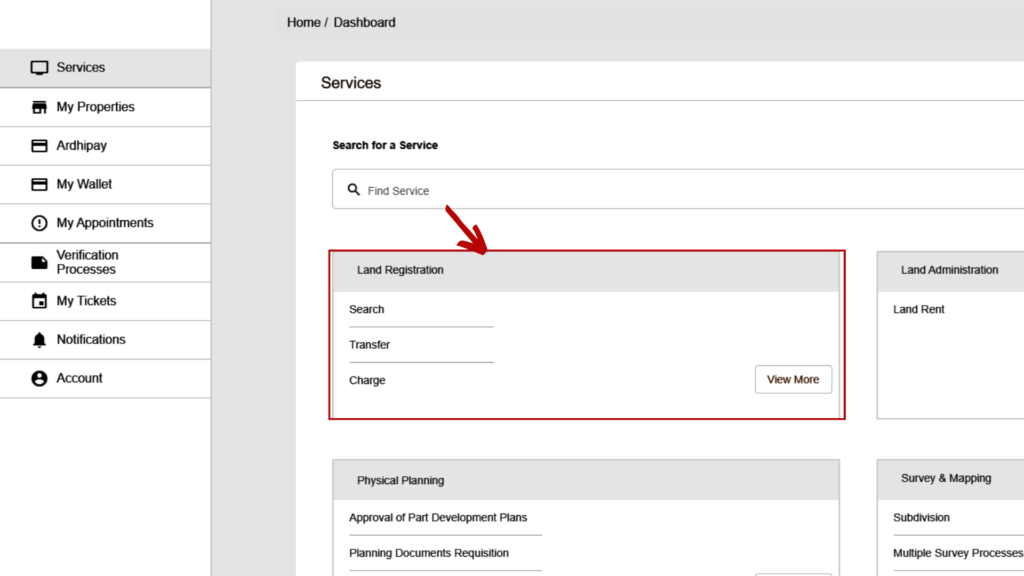Image resolution: width=1024 pixels, height=576 pixels.
Task: Click the My Properties store icon
Action: [x=39, y=107]
